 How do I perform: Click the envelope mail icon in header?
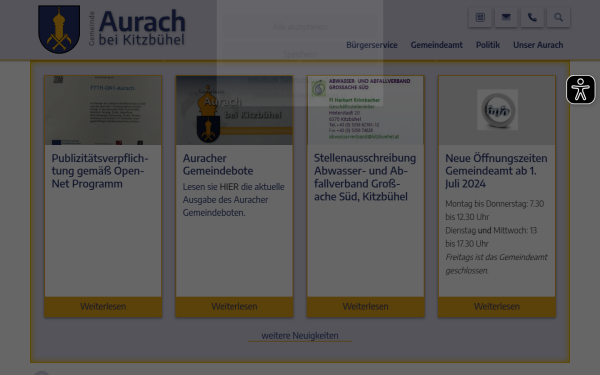click(x=506, y=17)
